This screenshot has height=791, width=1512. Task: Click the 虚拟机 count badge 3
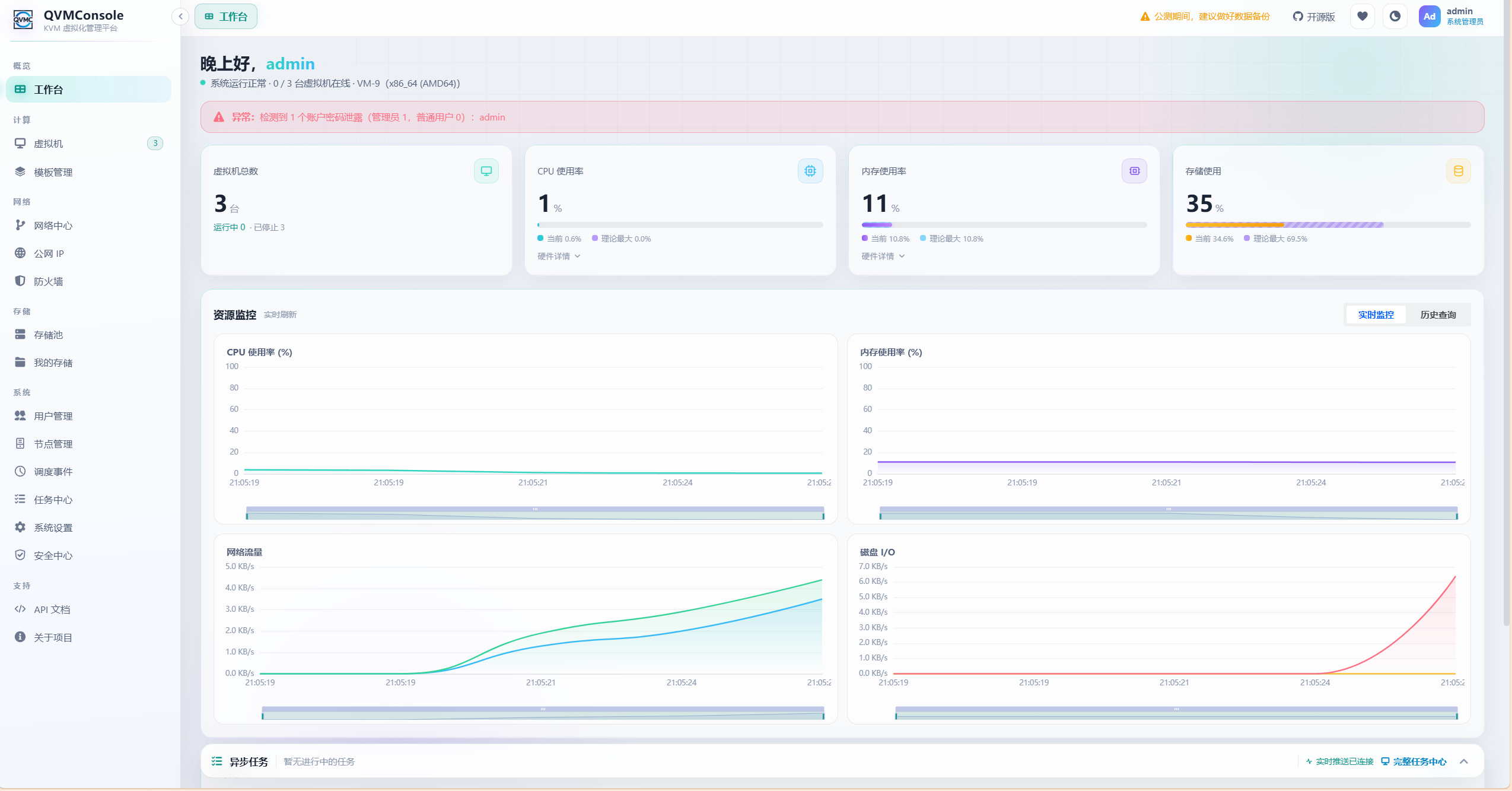pos(155,144)
